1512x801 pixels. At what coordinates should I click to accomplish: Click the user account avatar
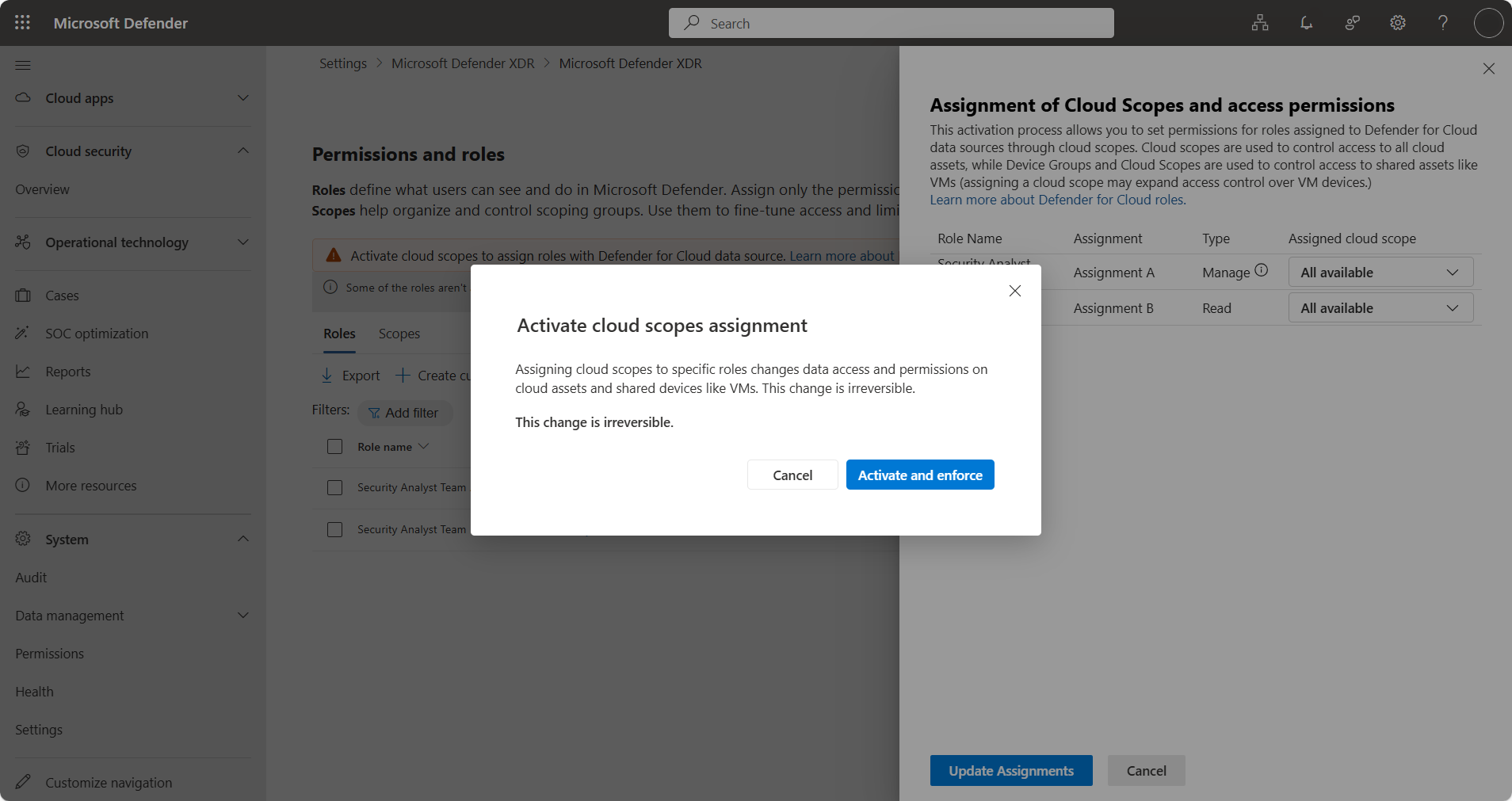click(x=1488, y=23)
